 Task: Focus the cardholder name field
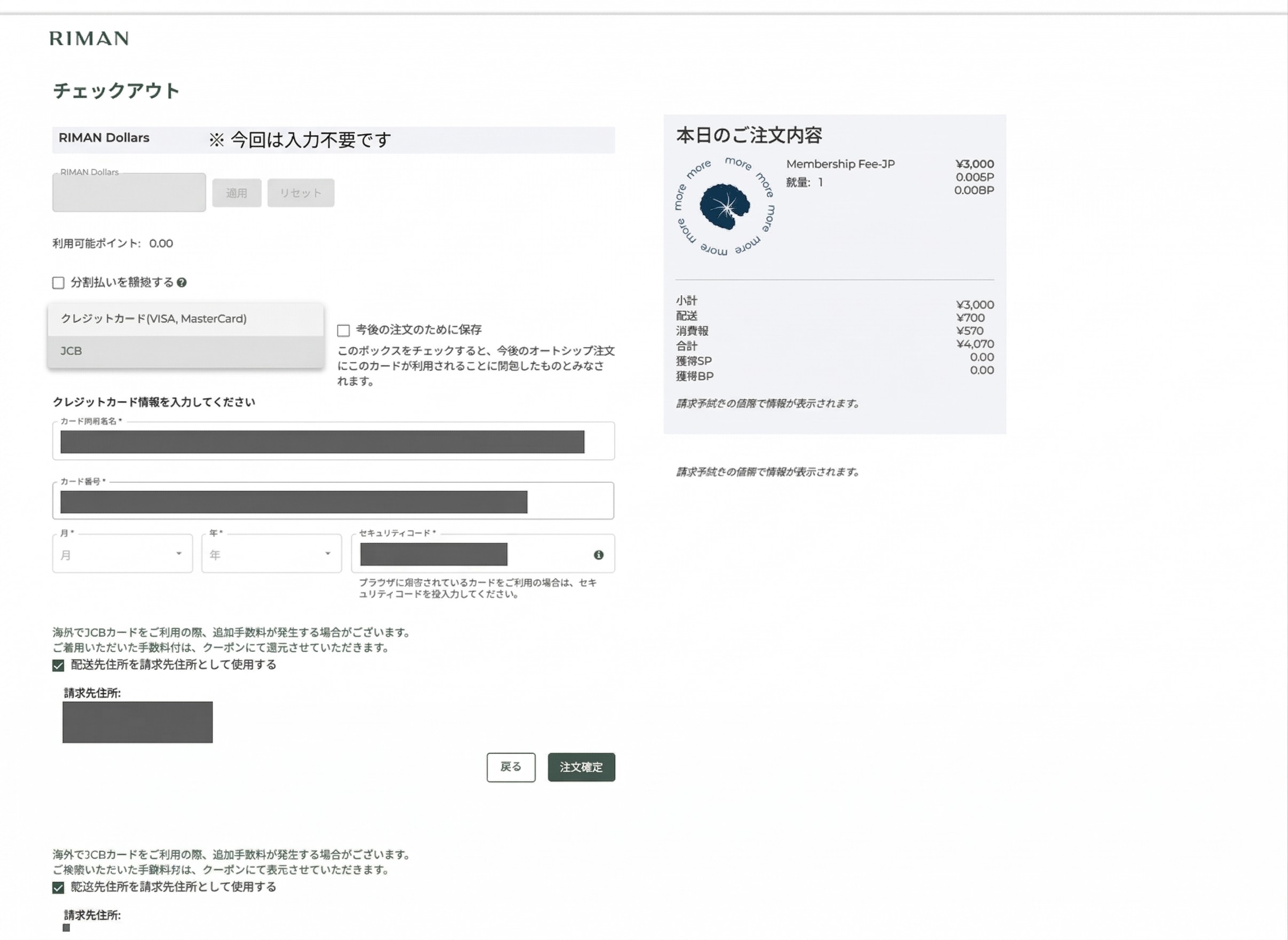(x=333, y=441)
